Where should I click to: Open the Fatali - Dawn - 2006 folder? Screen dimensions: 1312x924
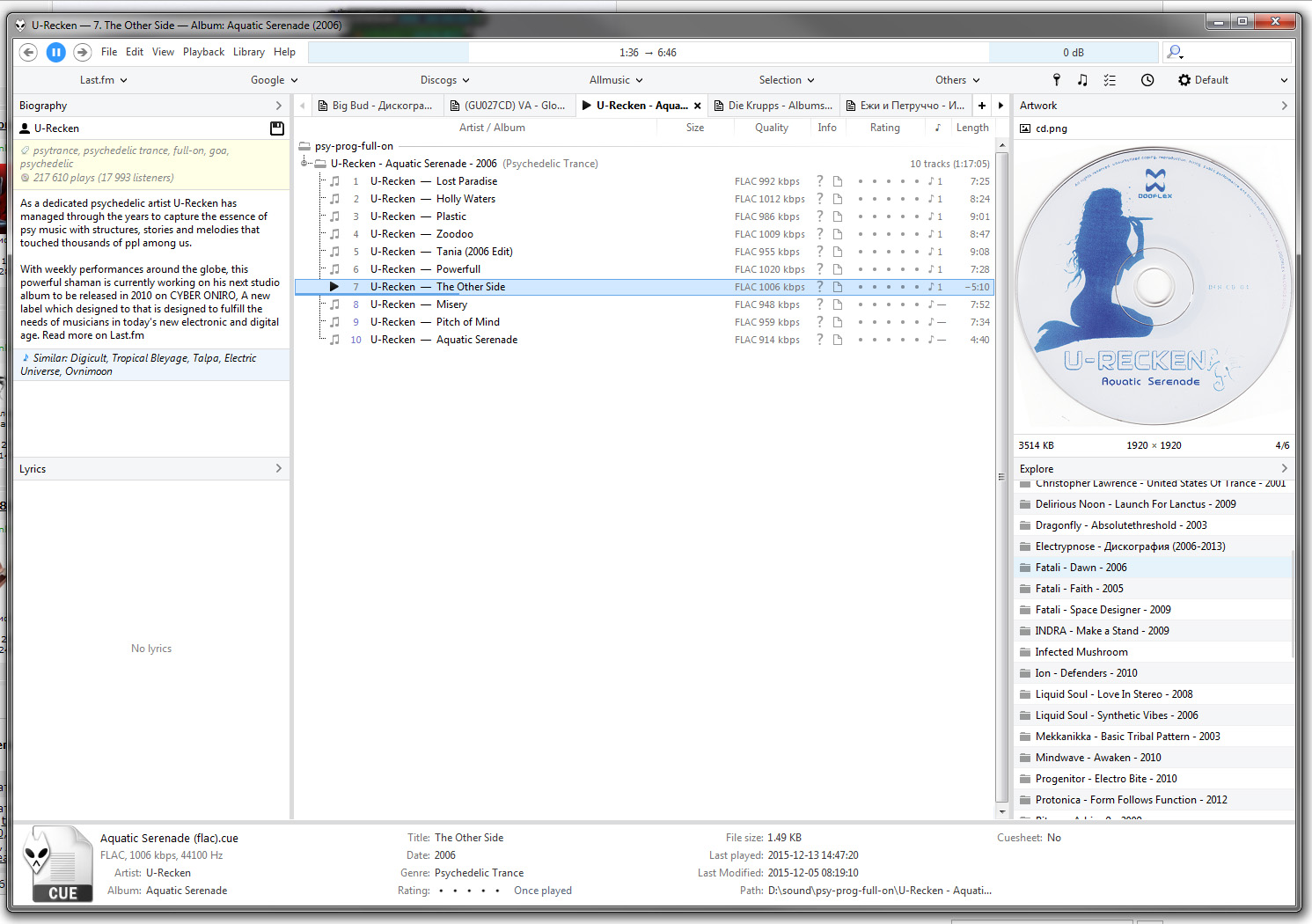(x=1154, y=568)
